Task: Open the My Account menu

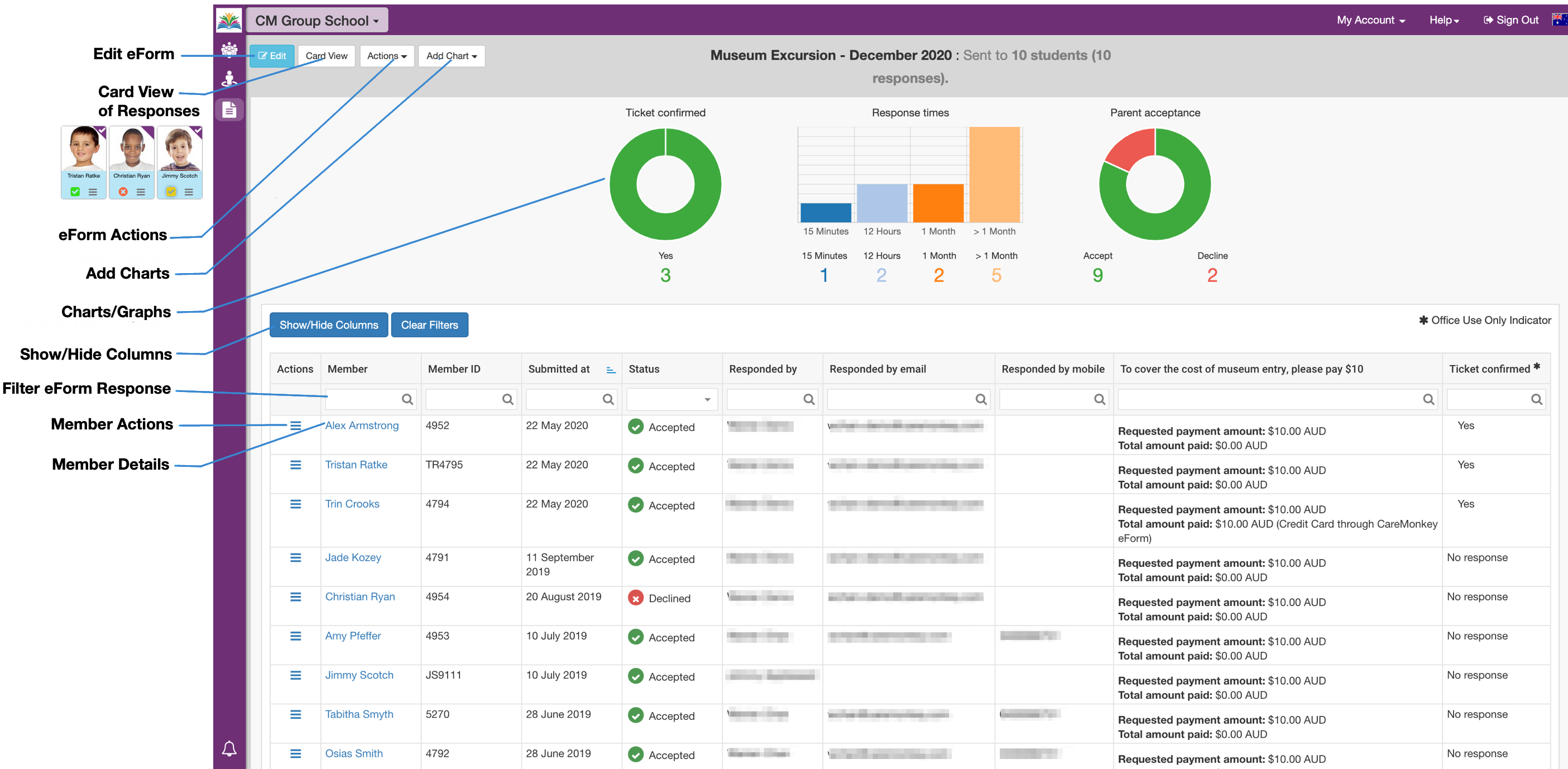Action: 1370,20
